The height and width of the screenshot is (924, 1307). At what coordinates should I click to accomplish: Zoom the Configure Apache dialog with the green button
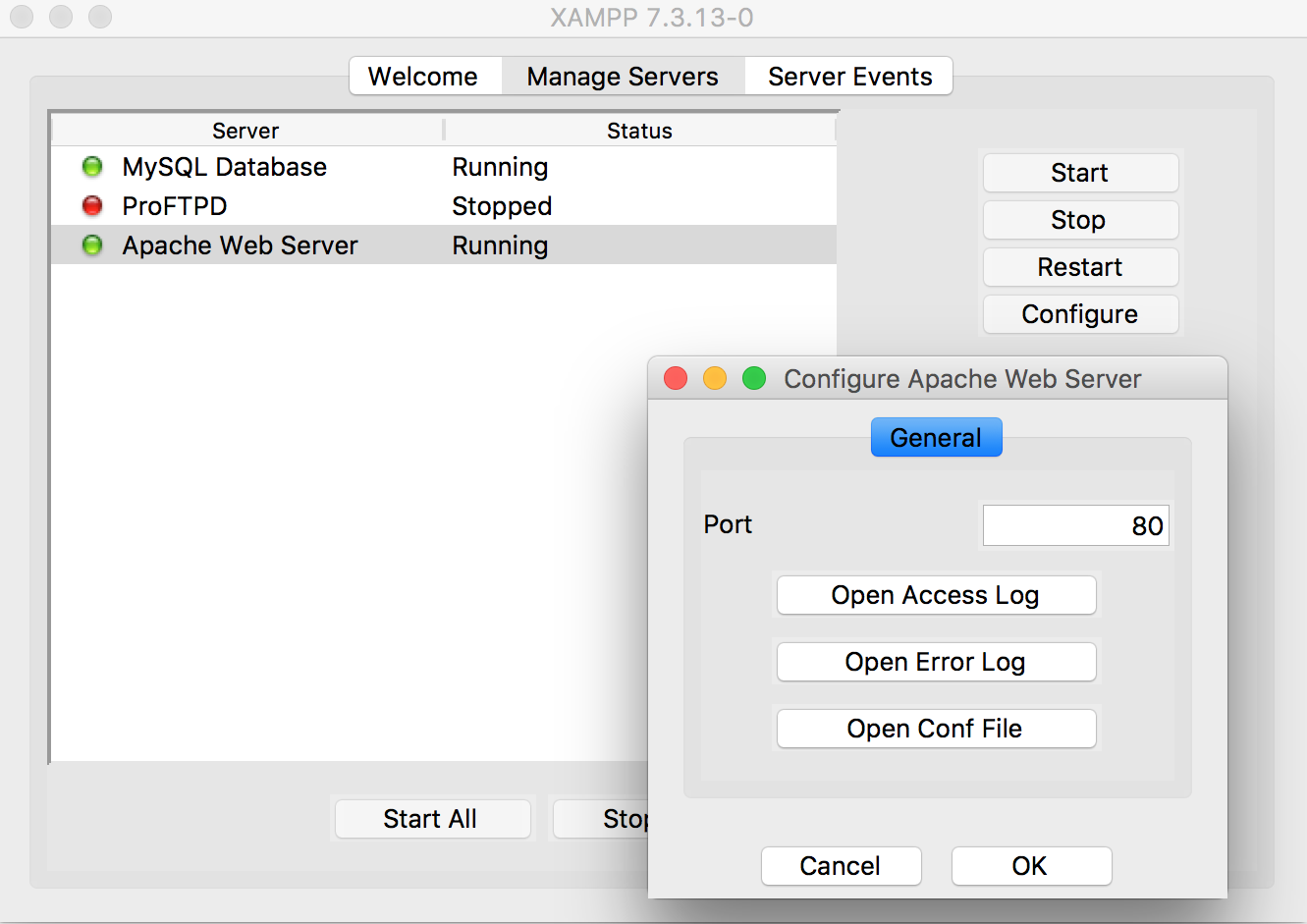tap(754, 378)
